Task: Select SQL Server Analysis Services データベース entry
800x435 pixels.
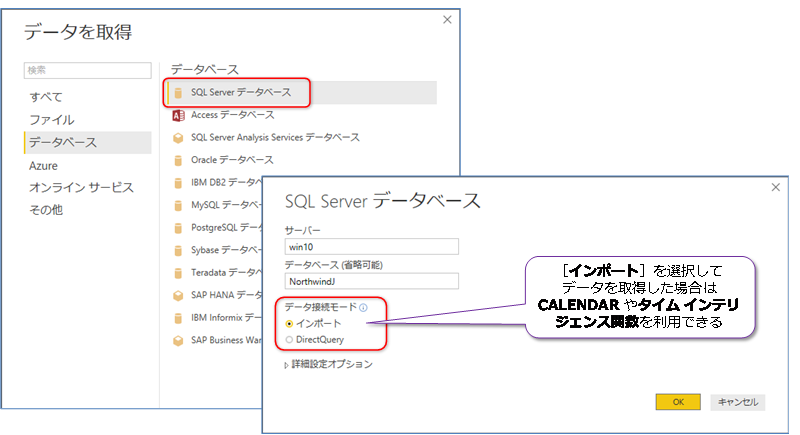Action: (x=275, y=138)
